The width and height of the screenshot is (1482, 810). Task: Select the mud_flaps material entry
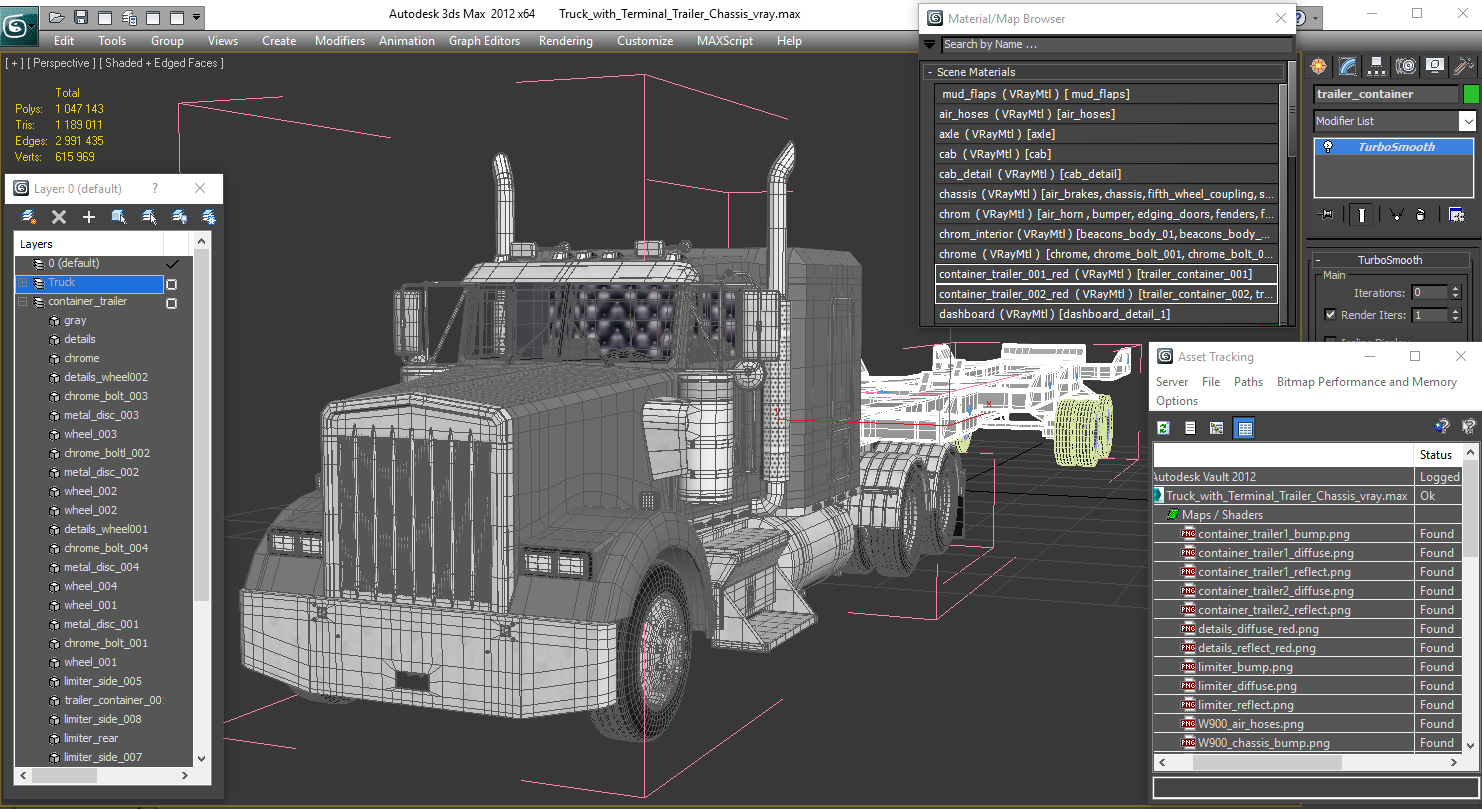tap(1107, 94)
